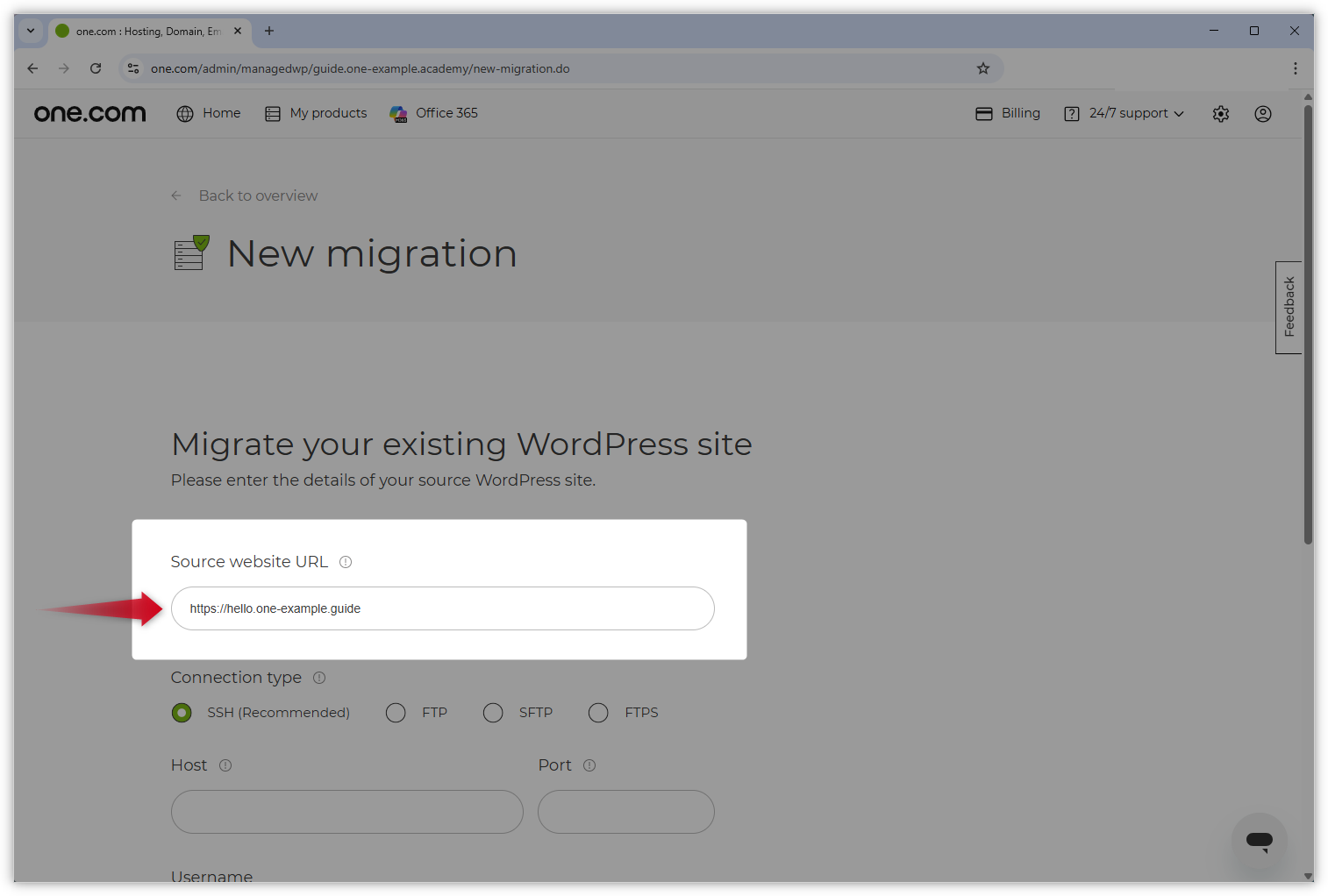Select the SSH (Recommended) radio button
Viewport: 1328px width, 896px height.
182,713
